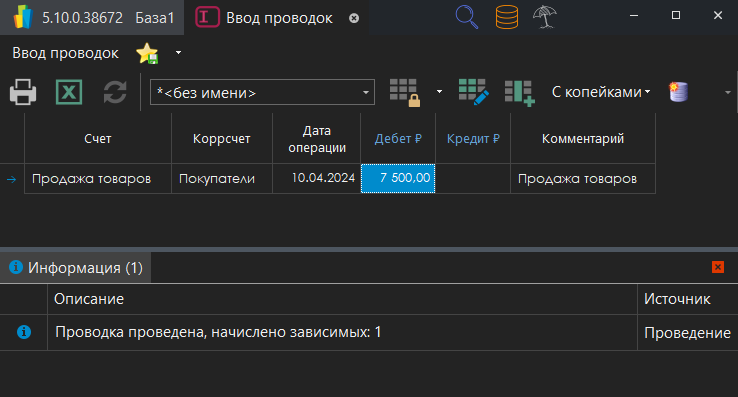Click the Ввод проводок form title

click(65, 53)
